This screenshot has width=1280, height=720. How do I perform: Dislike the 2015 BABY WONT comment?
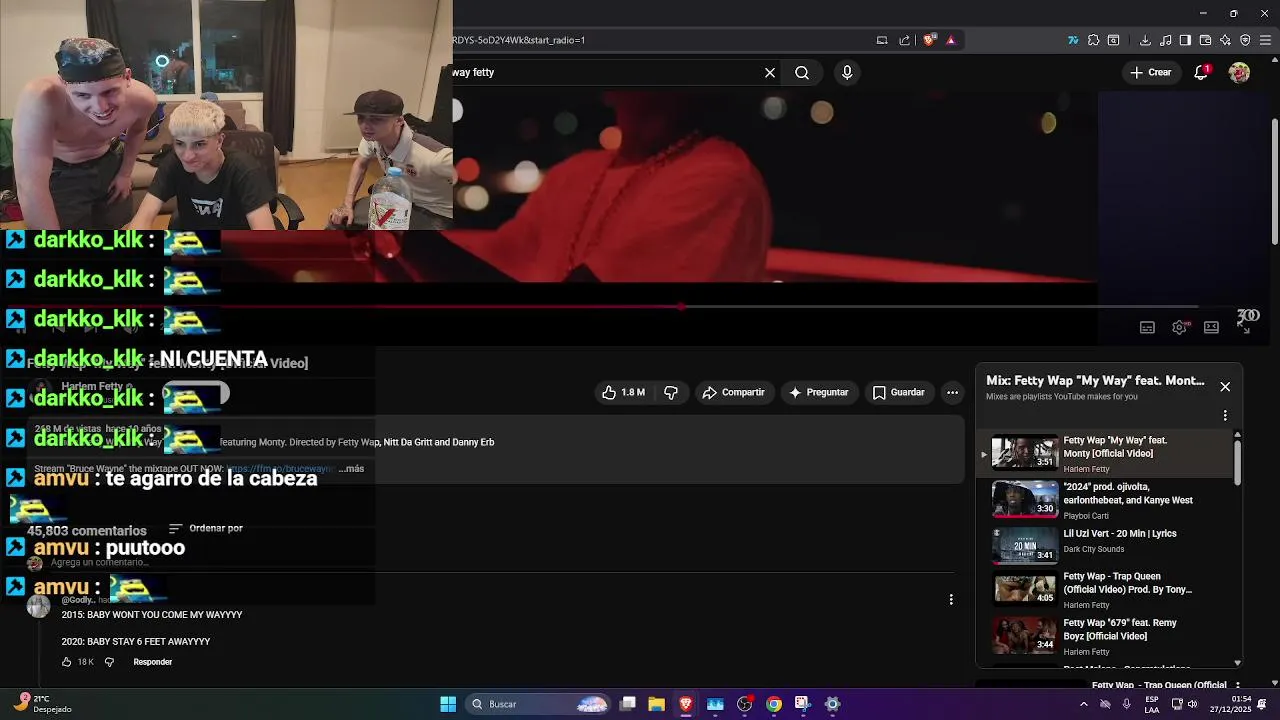(109, 662)
